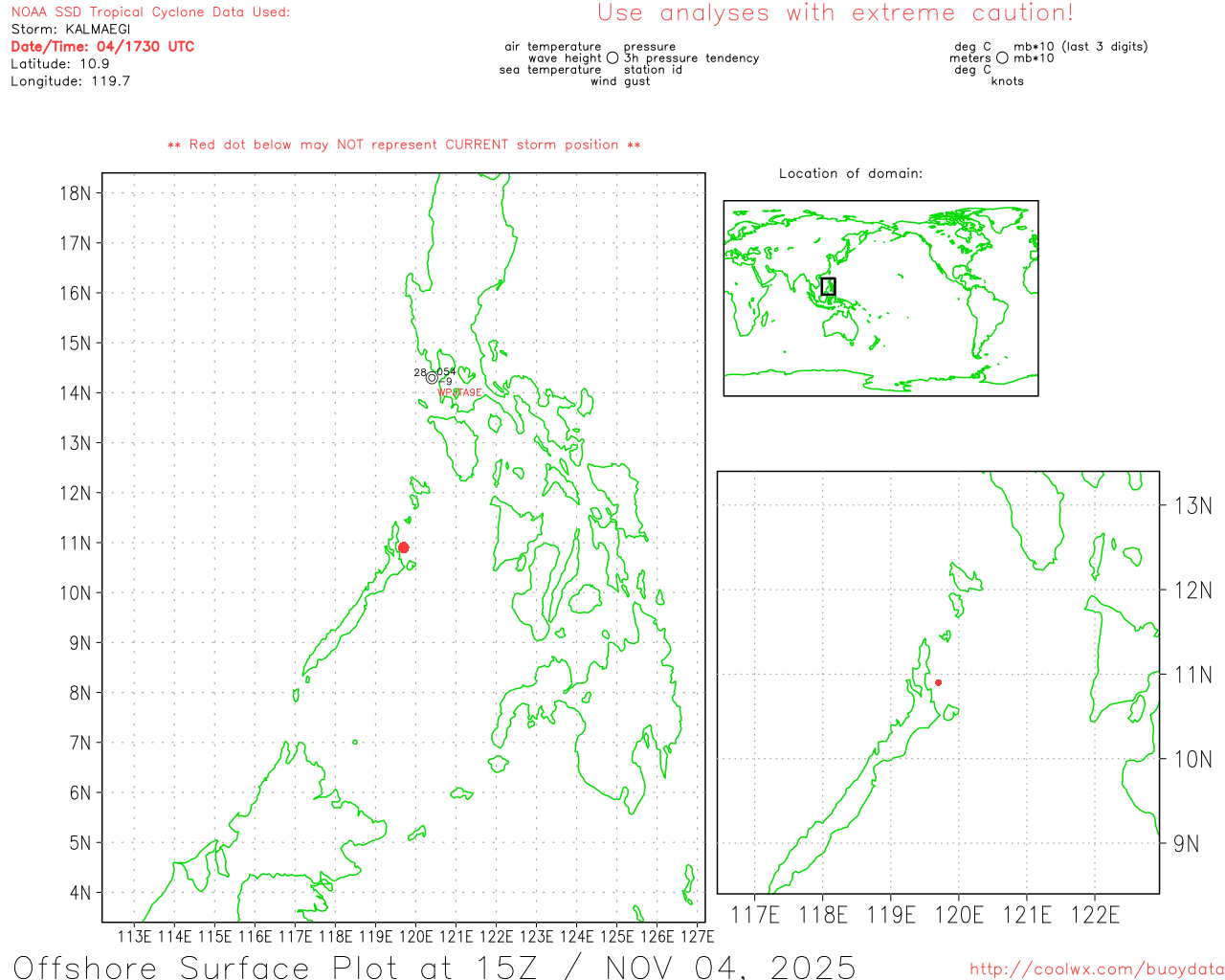Click the '9N' label on the inset map

point(1186,844)
